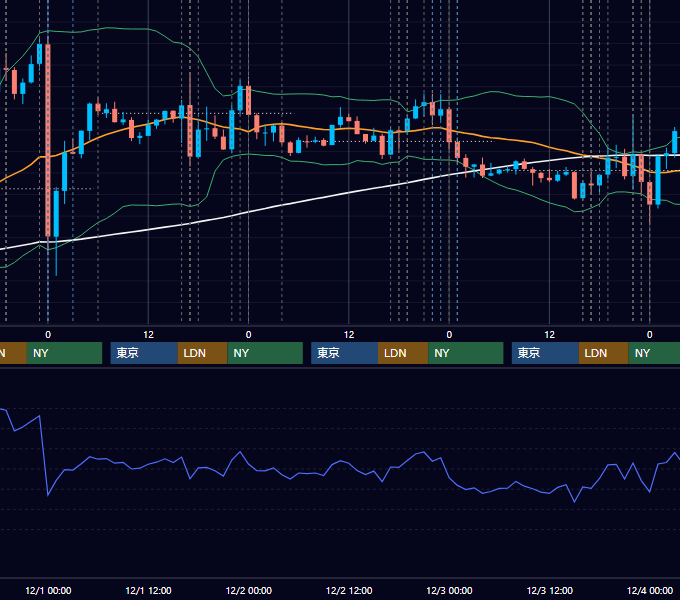This screenshot has height=600, width=680.
Task: Click the '12/3 12:00' date axis label
Action: [x=549, y=590]
